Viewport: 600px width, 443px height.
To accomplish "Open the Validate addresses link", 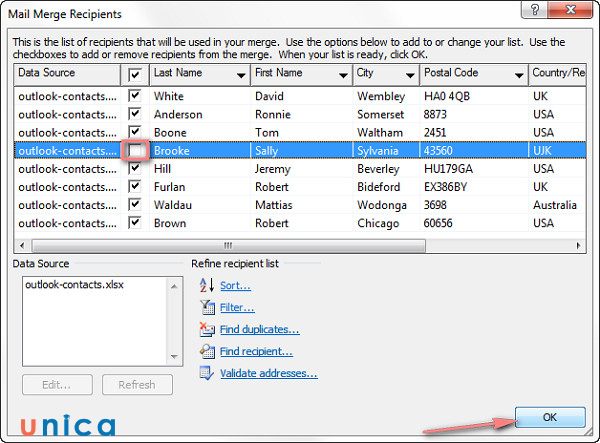I will click(269, 373).
